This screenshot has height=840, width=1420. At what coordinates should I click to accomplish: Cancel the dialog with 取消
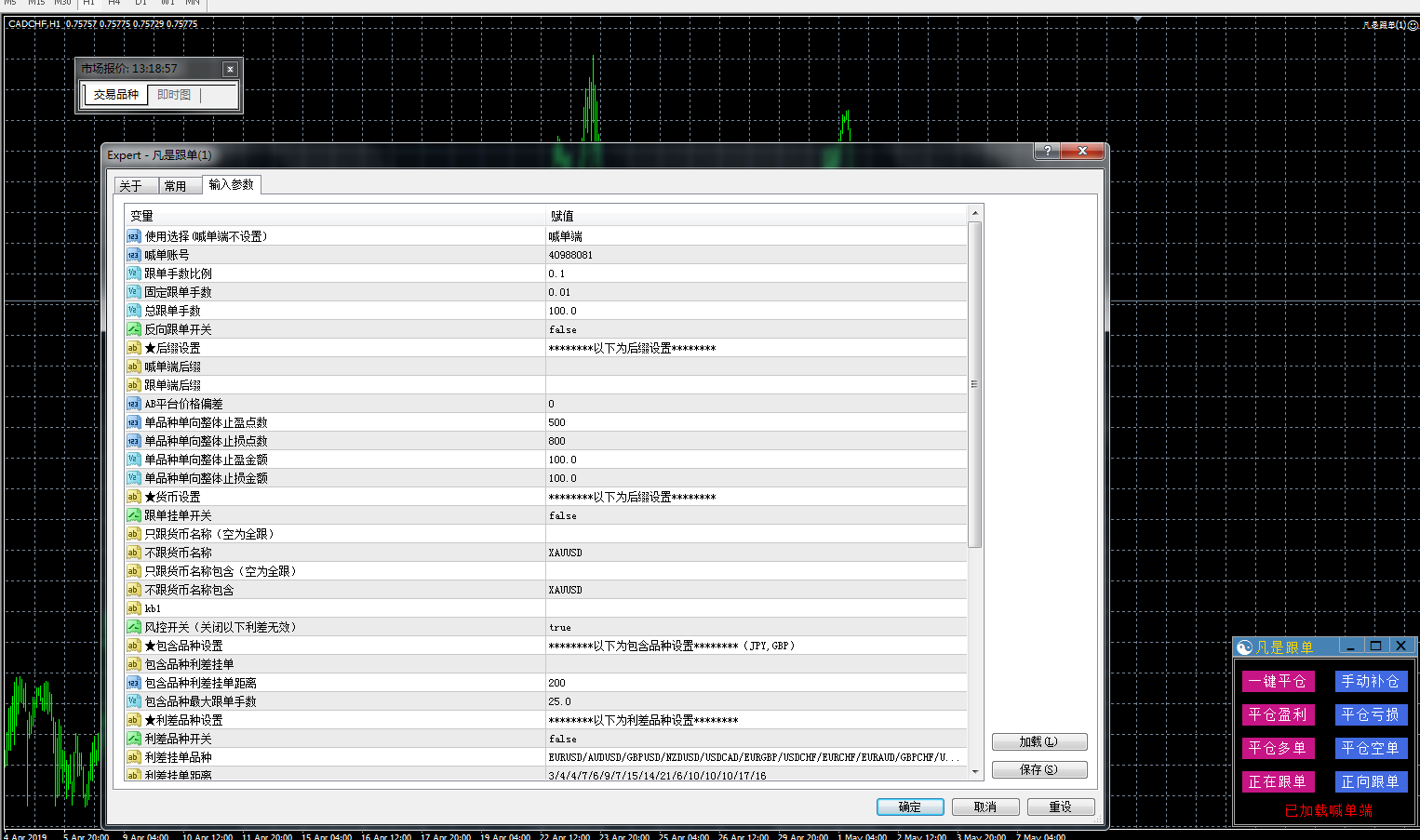(985, 807)
